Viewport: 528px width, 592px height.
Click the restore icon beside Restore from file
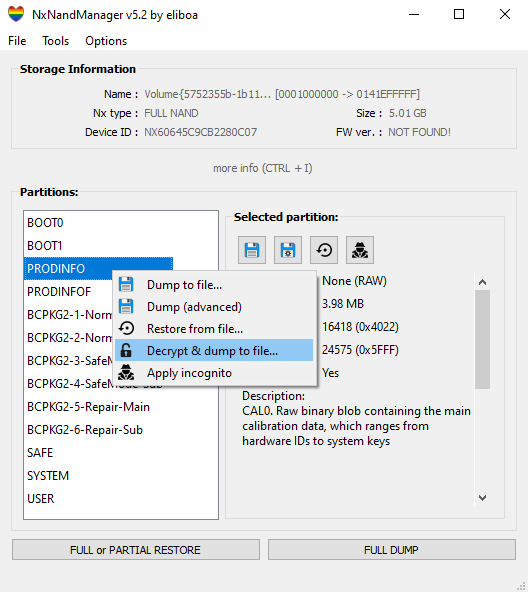[126, 328]
